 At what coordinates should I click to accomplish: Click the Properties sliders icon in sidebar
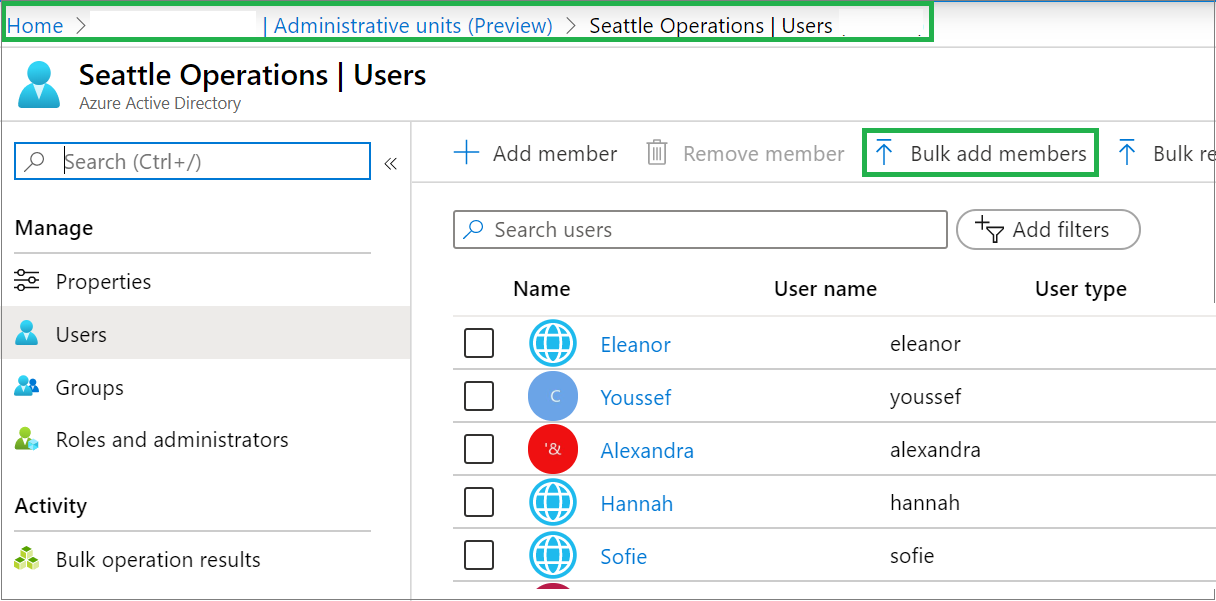click(27, 281)
